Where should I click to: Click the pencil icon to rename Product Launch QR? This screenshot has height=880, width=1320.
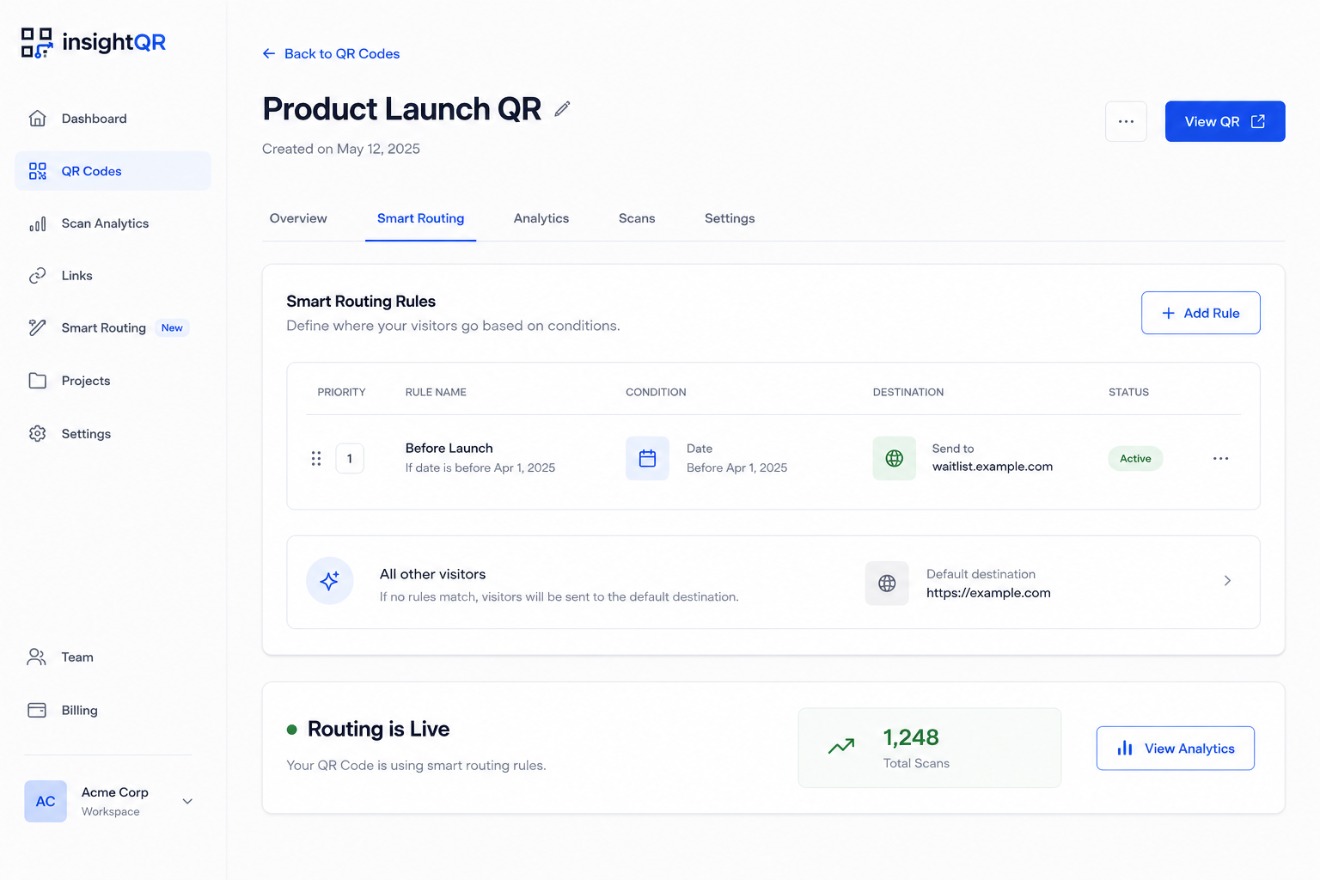click(562, 109)
